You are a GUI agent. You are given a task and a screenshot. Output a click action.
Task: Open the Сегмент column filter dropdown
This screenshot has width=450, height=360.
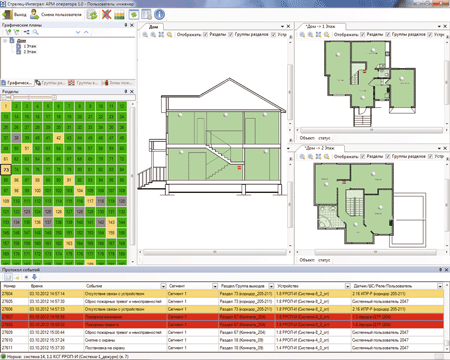pos(215,286)
